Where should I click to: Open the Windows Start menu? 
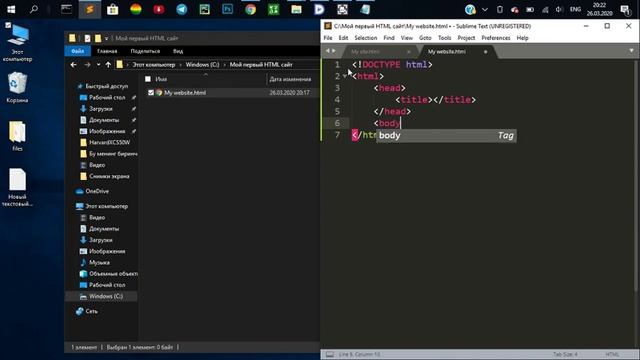tap(11, 9)
